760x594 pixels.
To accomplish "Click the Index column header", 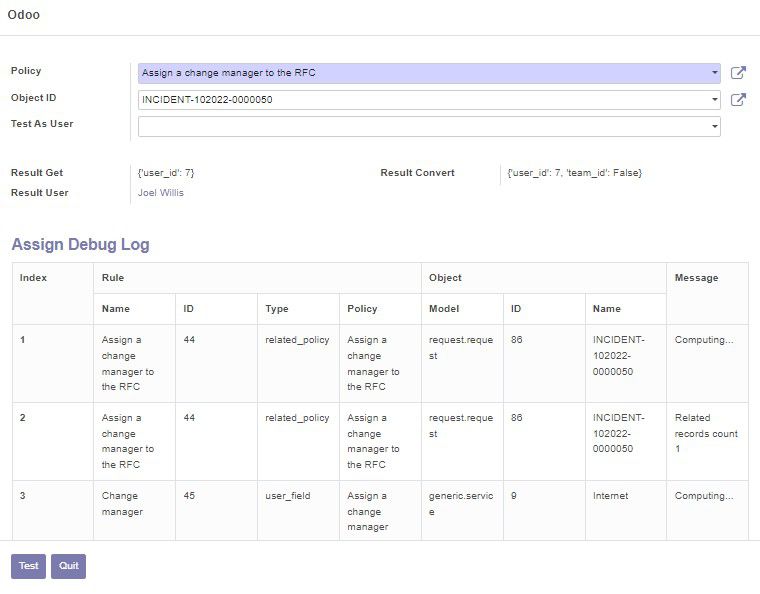I will pos(33,278).
